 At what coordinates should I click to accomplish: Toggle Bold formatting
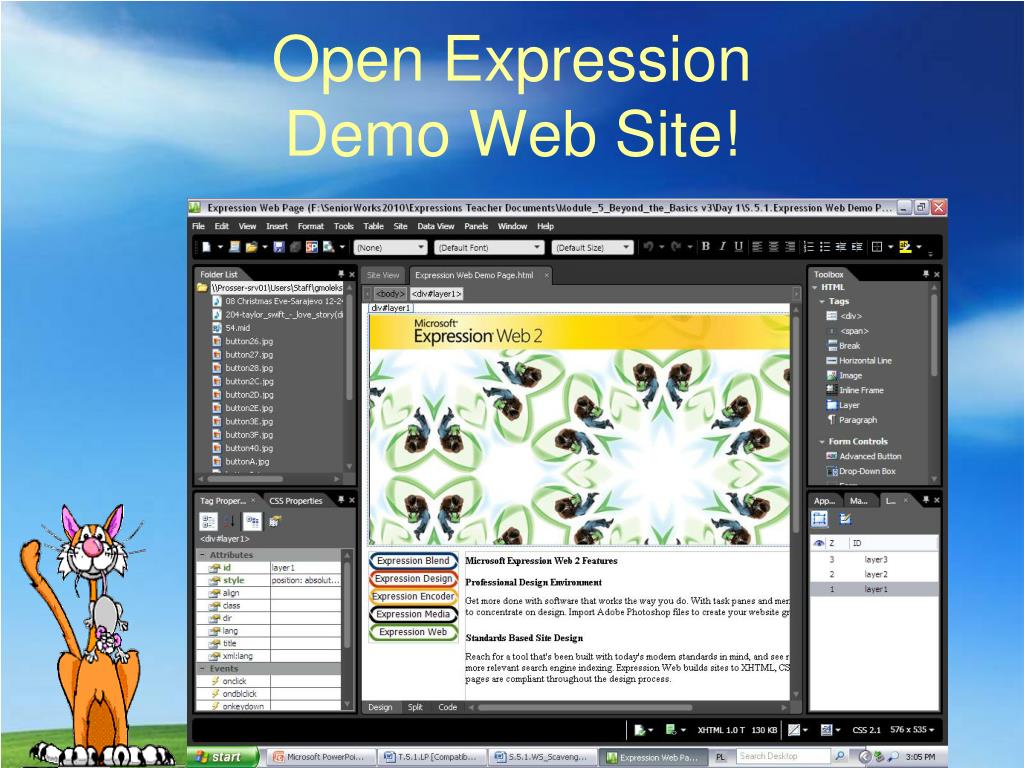pyautogui.click(x=705, y=247)
